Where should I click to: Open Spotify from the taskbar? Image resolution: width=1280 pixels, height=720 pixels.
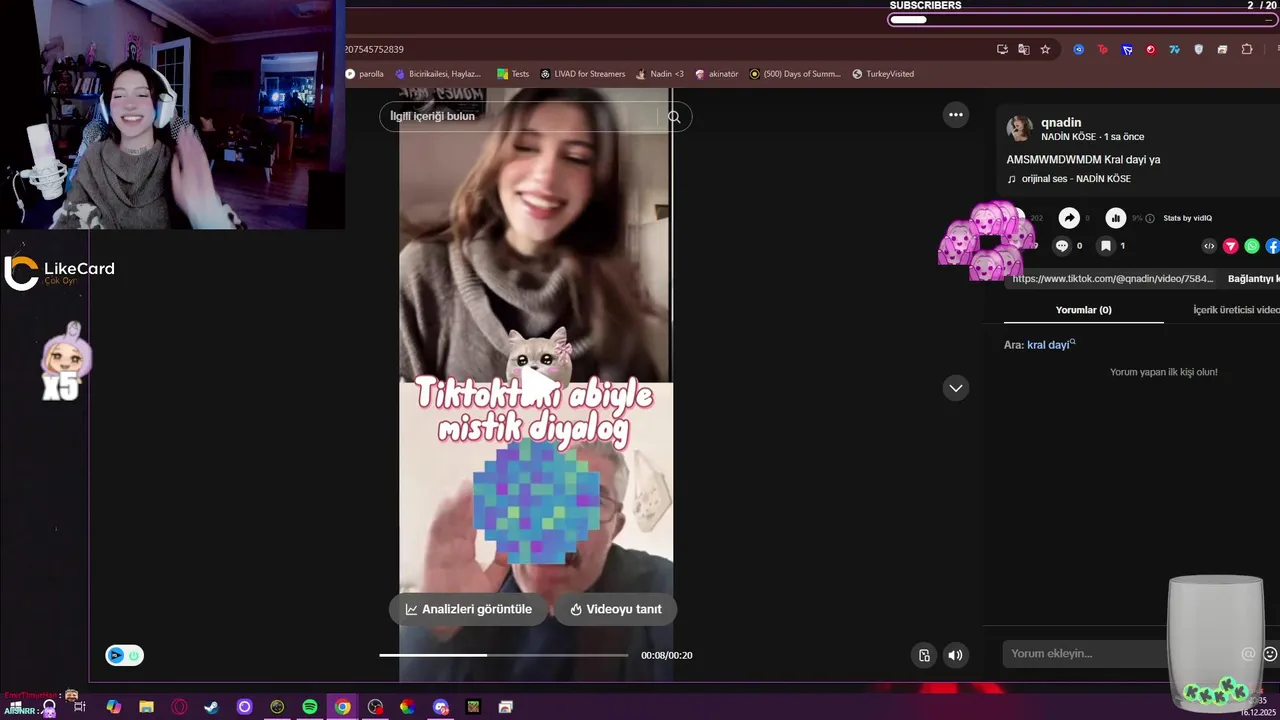point(310,707)
